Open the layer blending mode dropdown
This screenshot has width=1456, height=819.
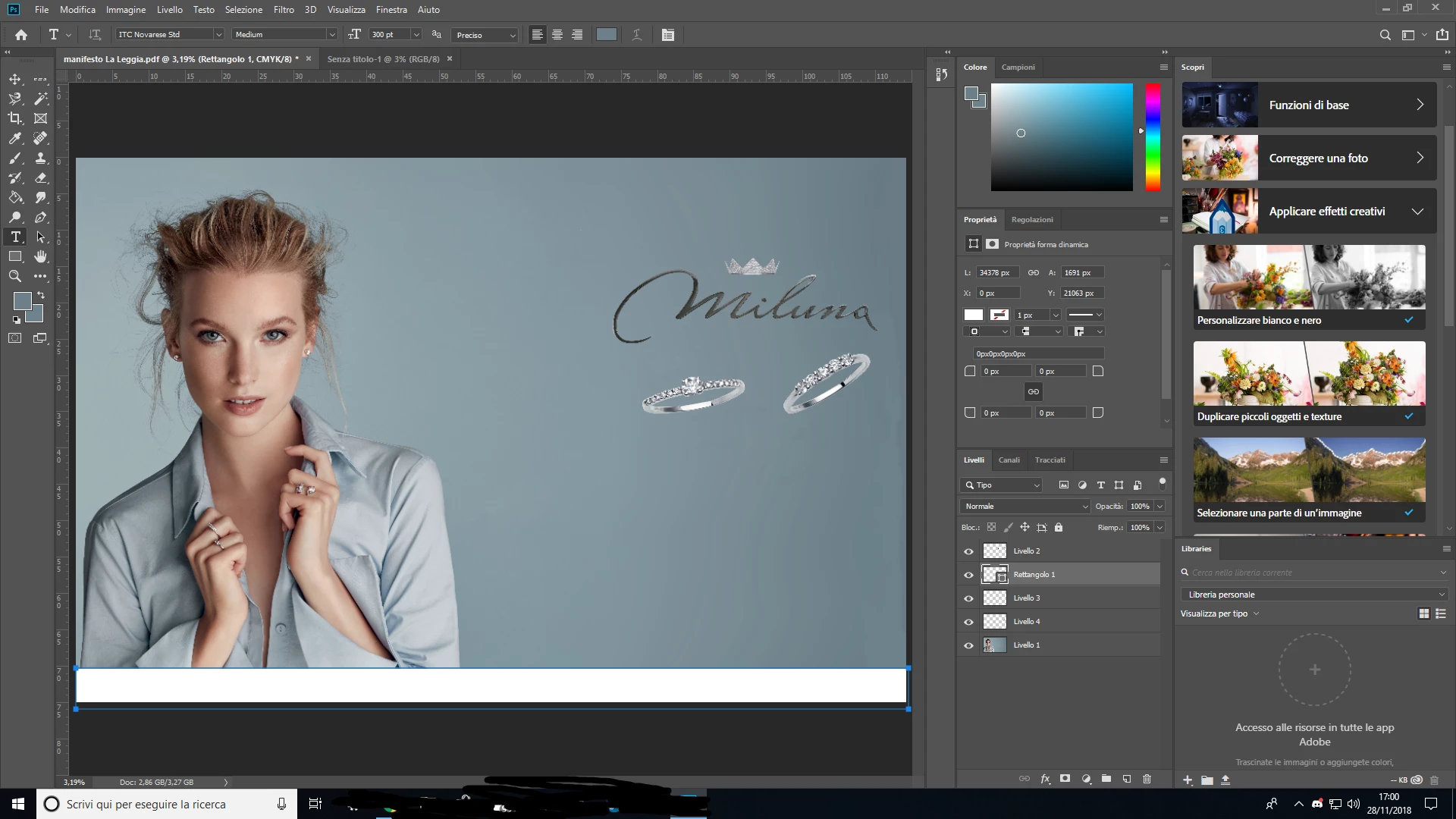pyautogui.click(x=1025, y=507)
